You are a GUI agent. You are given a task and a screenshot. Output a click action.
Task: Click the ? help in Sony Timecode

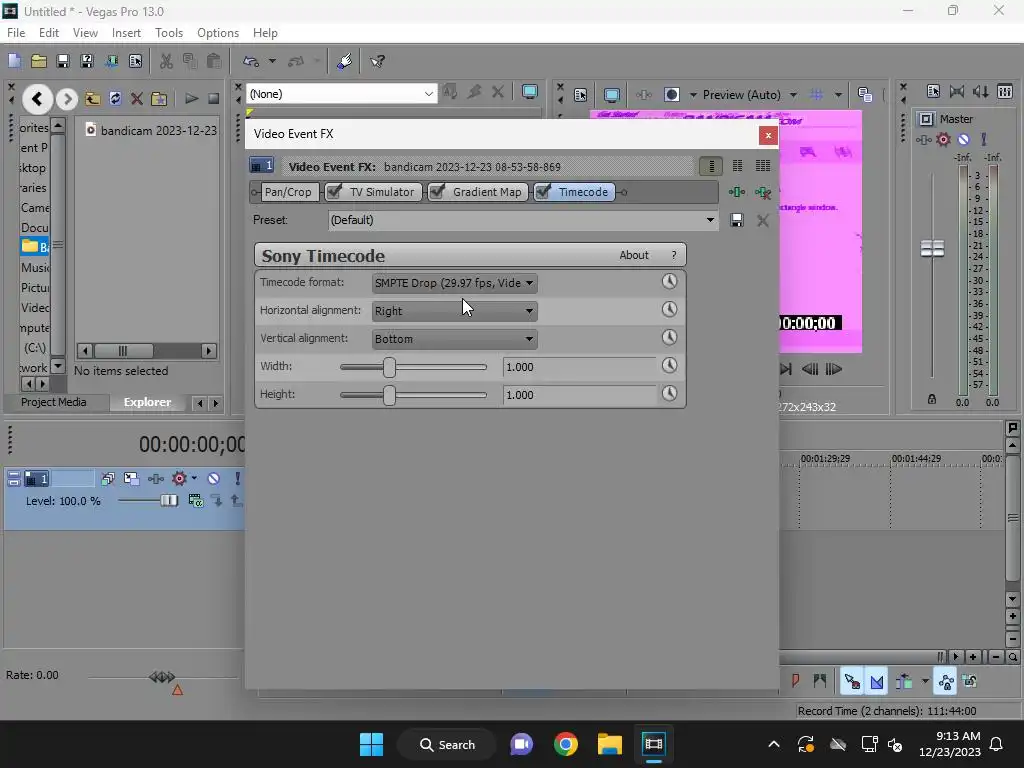tap(674, 255)
